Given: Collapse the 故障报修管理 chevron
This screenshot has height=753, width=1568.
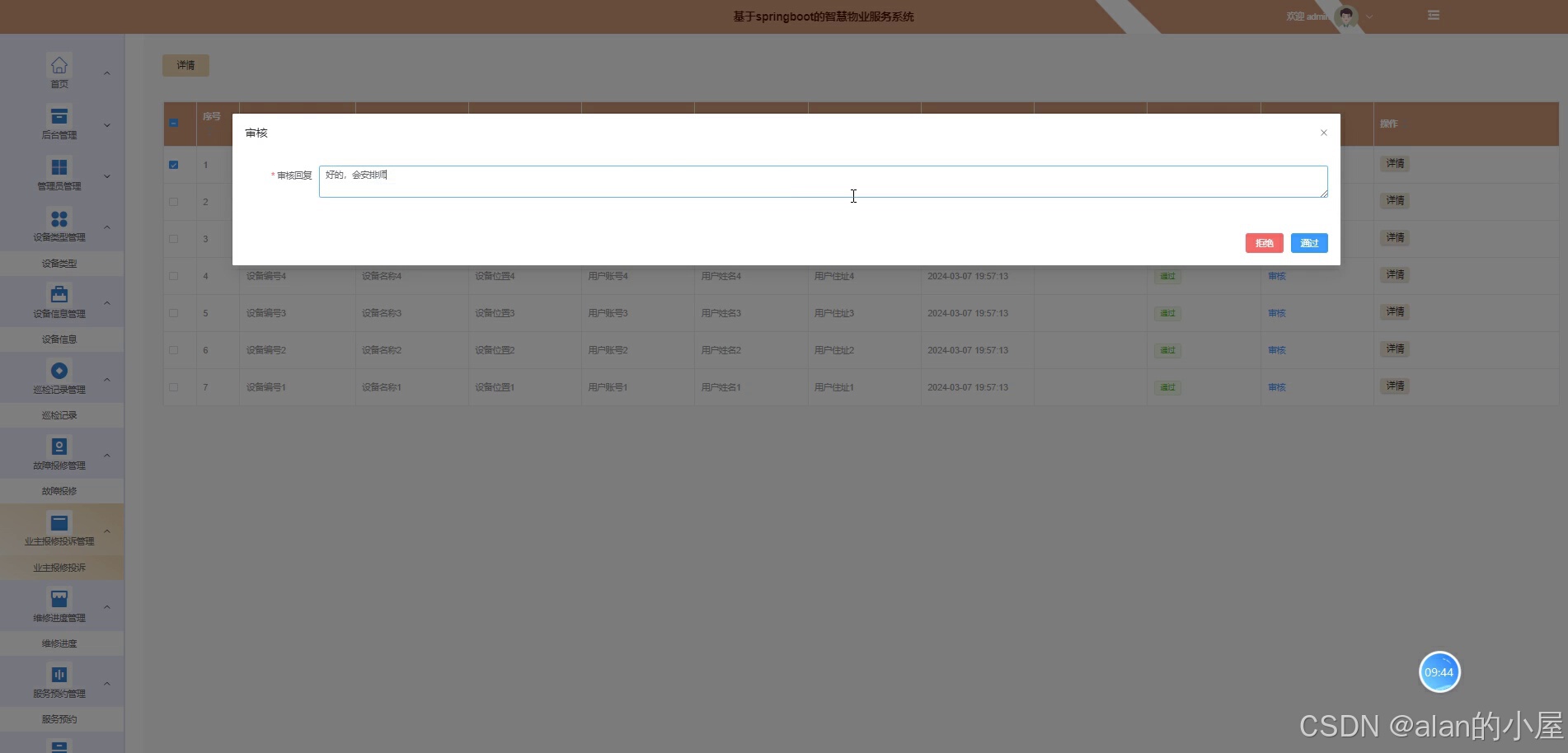Looking at the screenshot, I should pyautogui.click(x=106, y=456).
